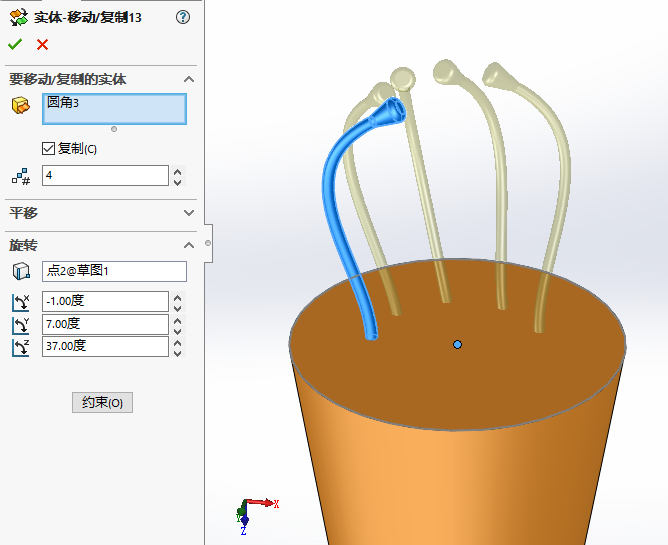
Task: Confirm with the green checkmark OK icon
Action: (14, 44)
